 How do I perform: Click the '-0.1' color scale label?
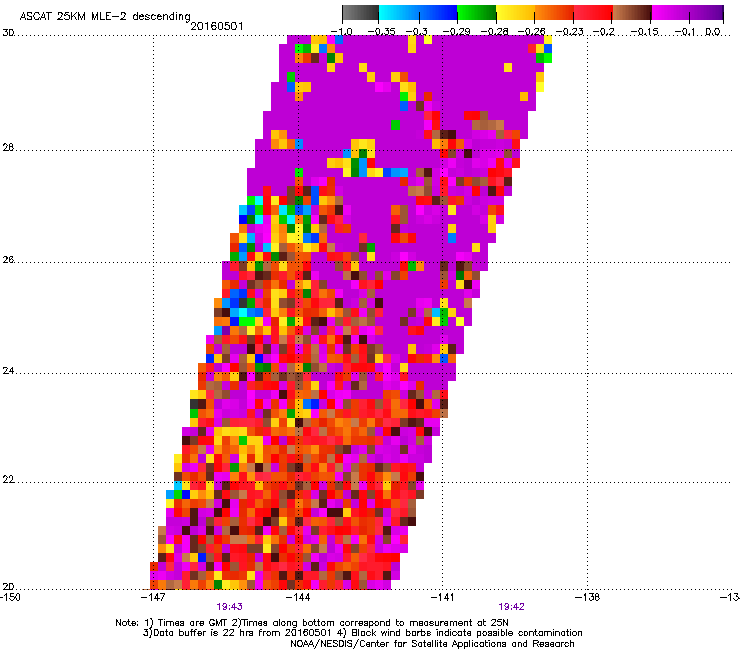coord(685,32)
